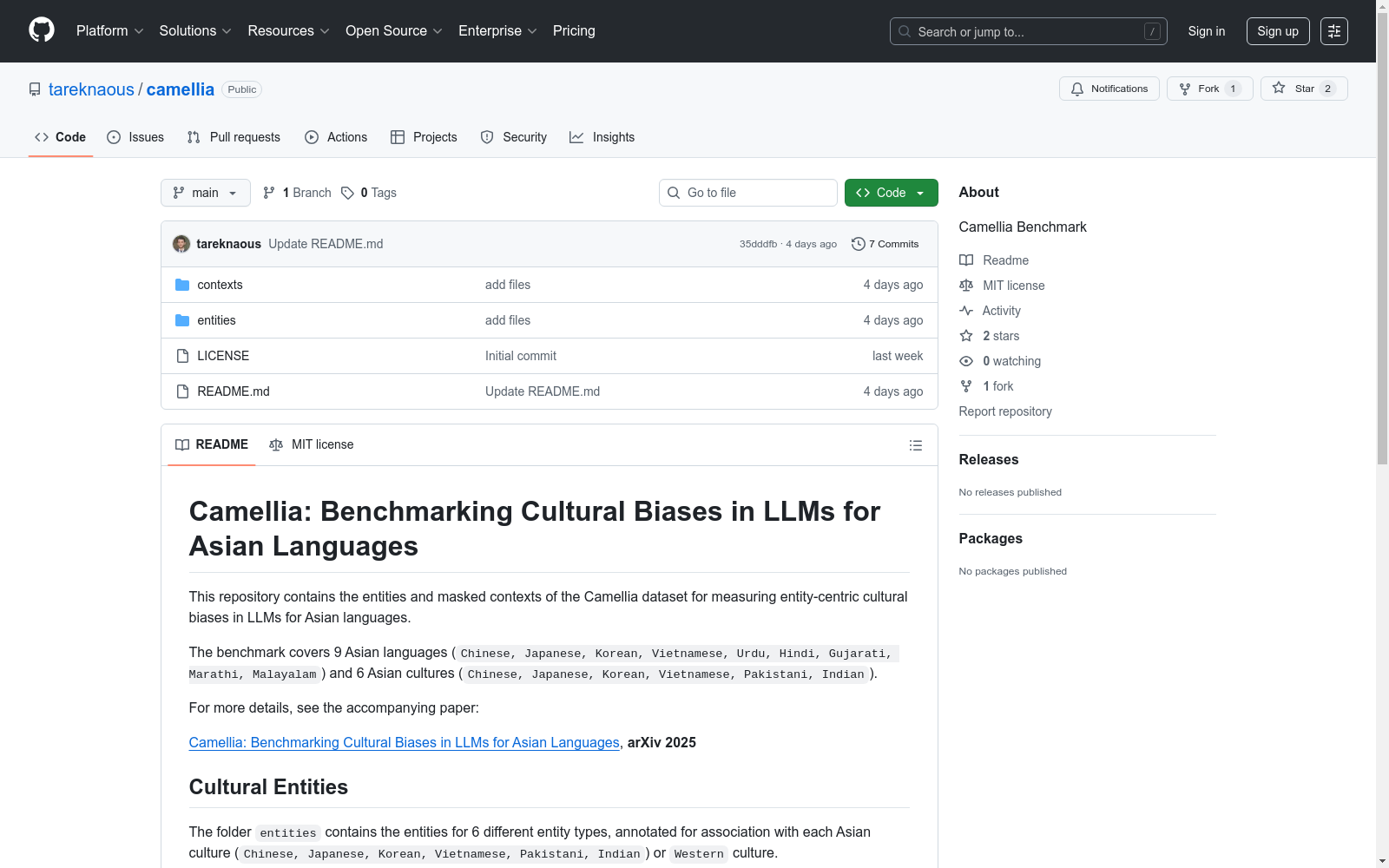Image resolution: width=1389 pixels, height=868 pixels.
Task: Expand the Enterprise menu
Action: point(497,31)
